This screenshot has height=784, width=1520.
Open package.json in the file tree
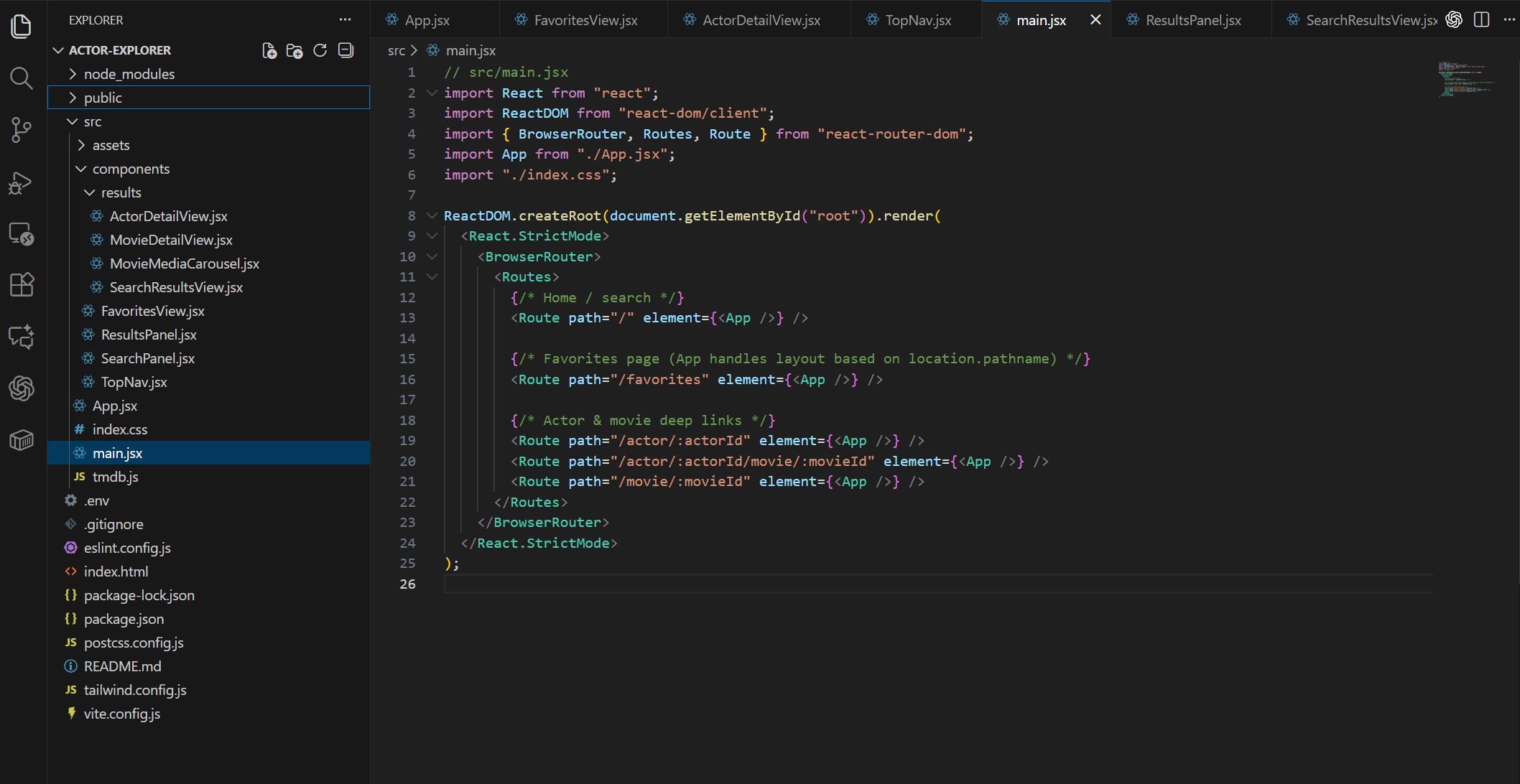208,619
